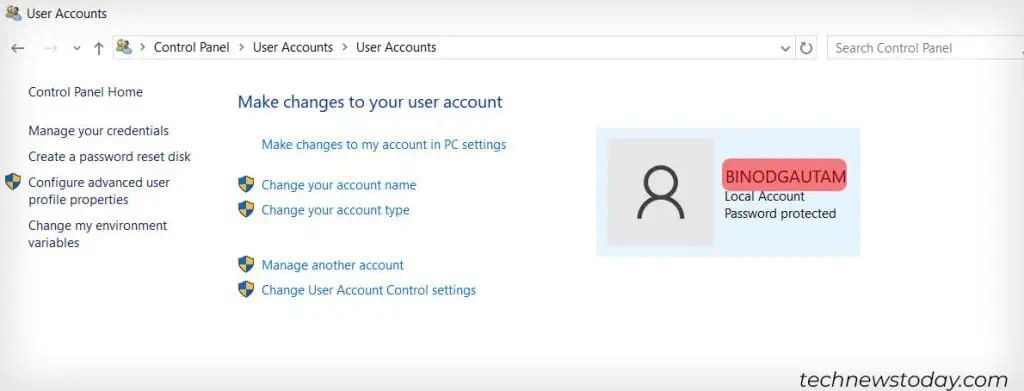
Task: Open Change User Account Control settings
Action: (369, 290)
